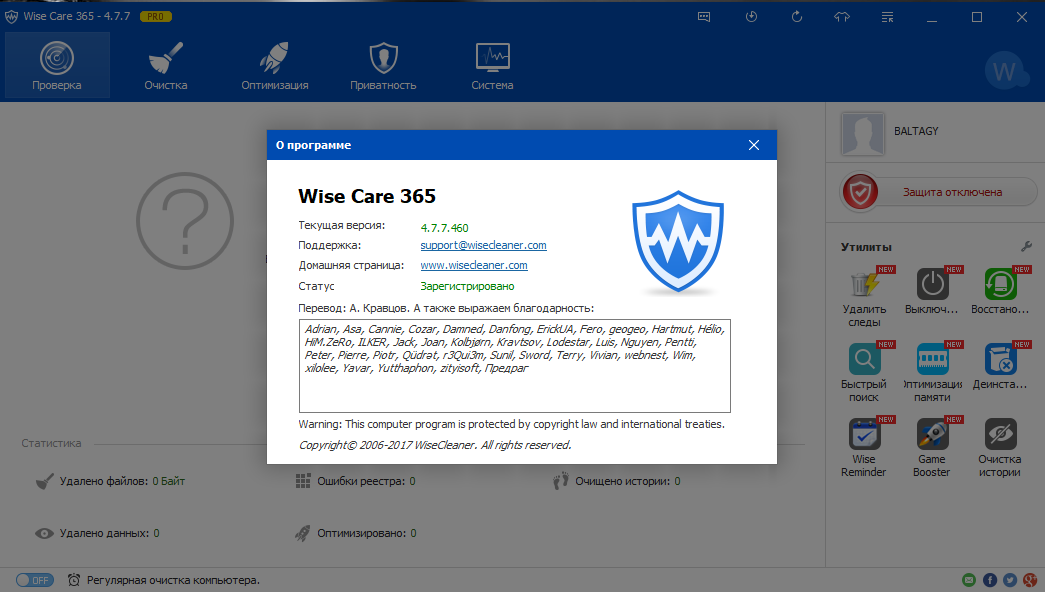Click inside the translators credits text box
The height and width of the screenshot is (592, 1045).
515,366
